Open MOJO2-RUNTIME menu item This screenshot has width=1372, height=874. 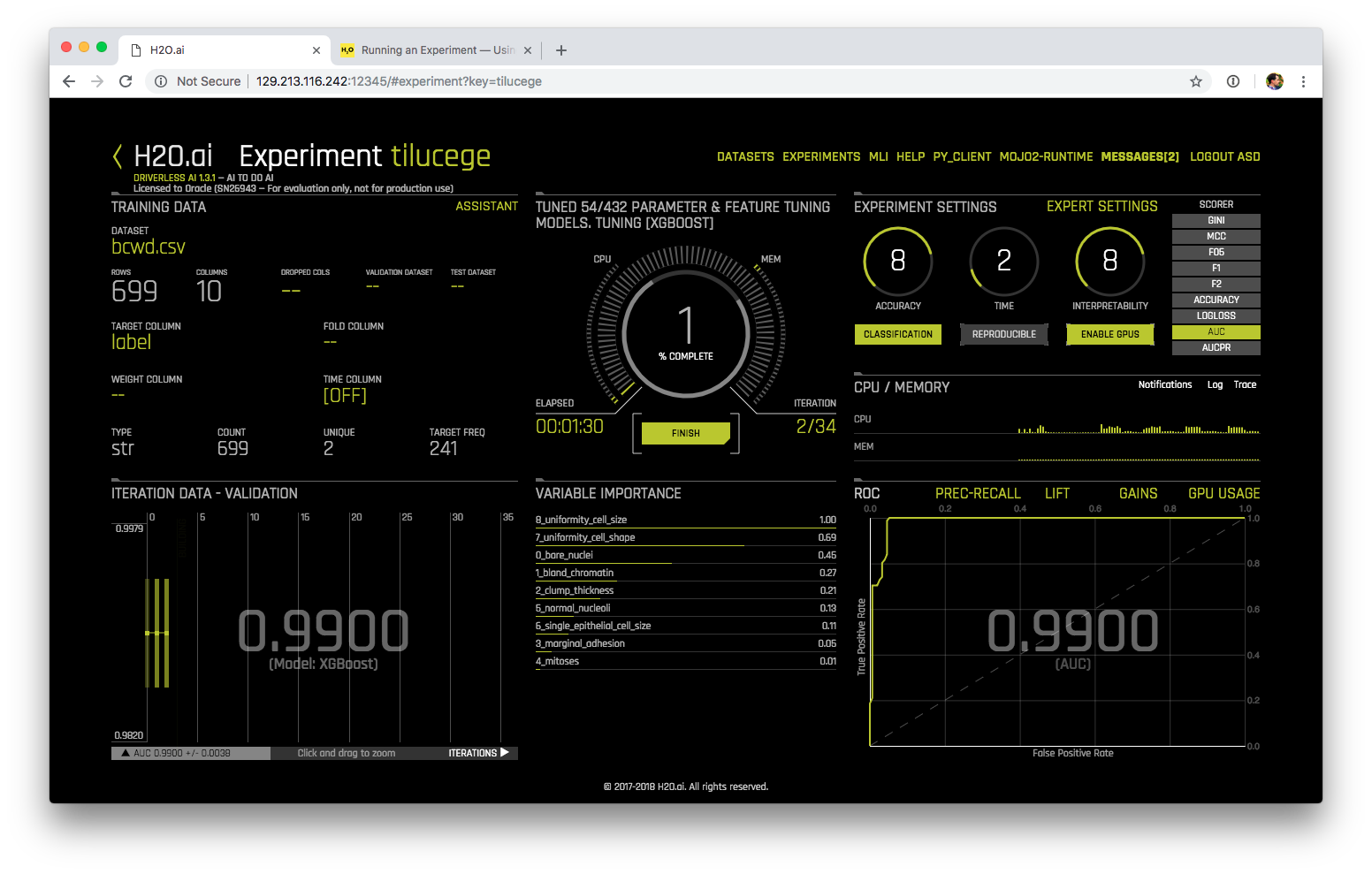[x=1046, y=156]
